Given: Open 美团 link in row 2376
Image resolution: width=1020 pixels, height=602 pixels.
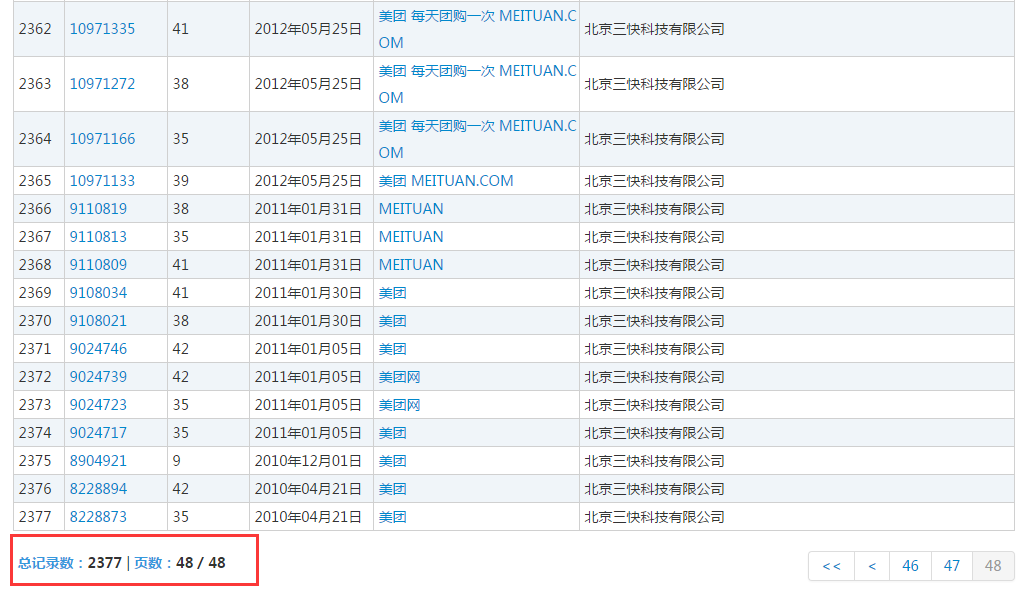Looking at the screenshot, I should point(392,489).
